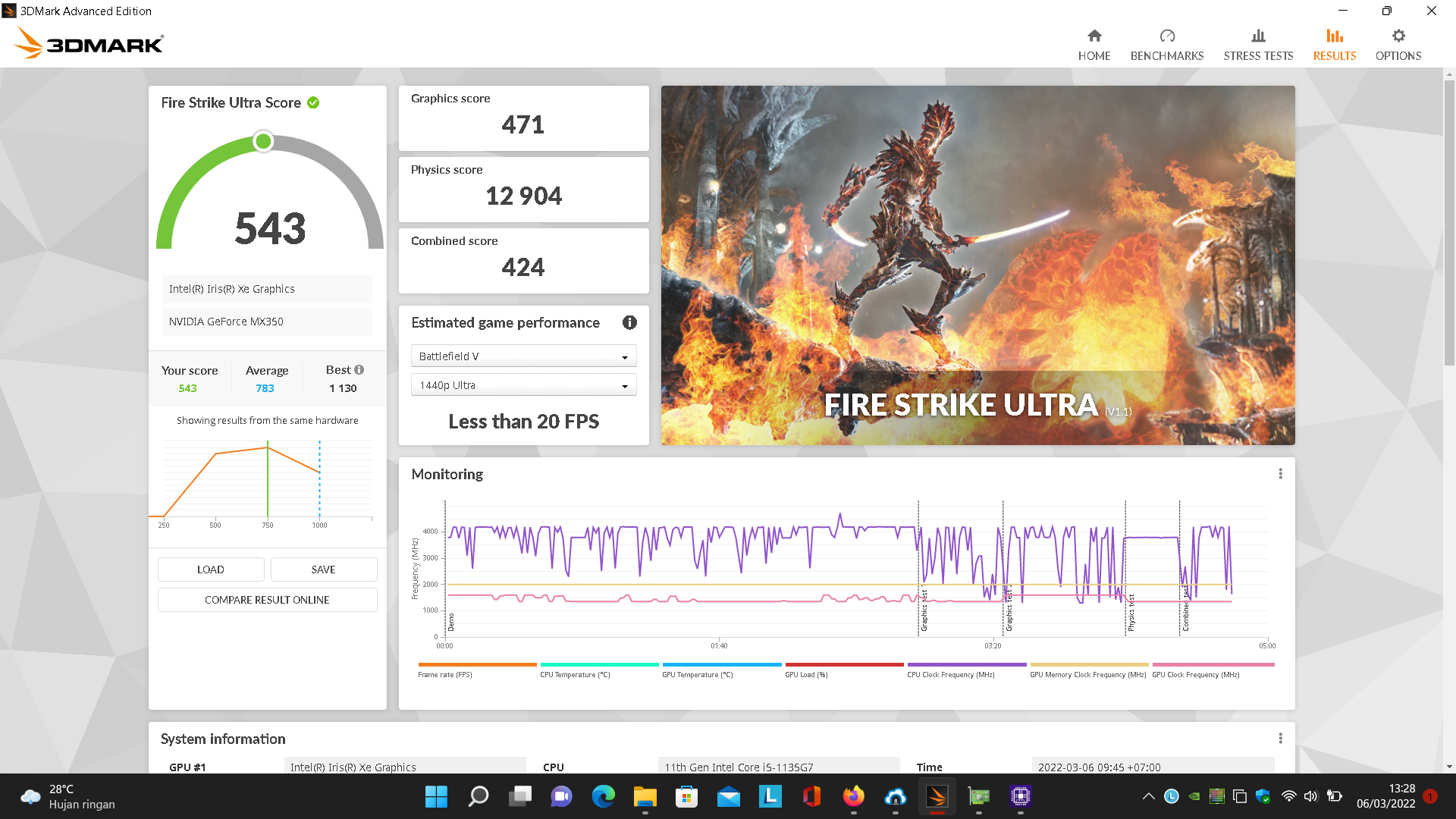Click the battery tray icon
Screen dimensions: 1456x819
click(1335, 796)
